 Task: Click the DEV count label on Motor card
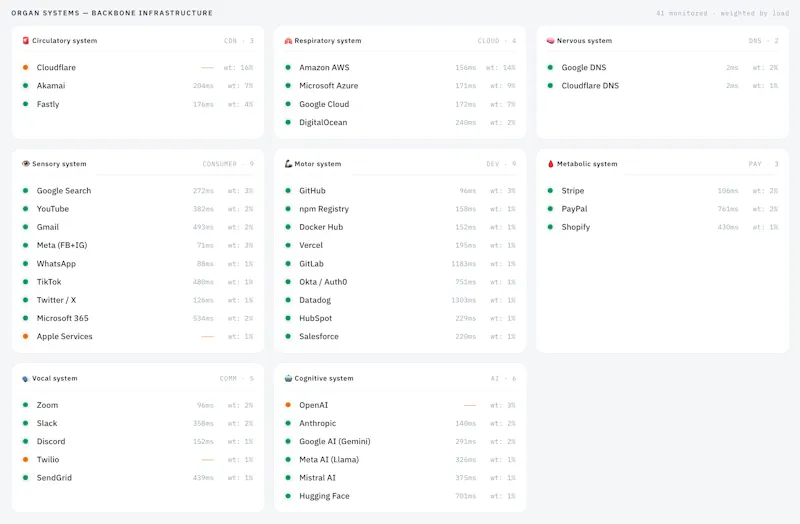pyautogui.click(x=501, y=164)
